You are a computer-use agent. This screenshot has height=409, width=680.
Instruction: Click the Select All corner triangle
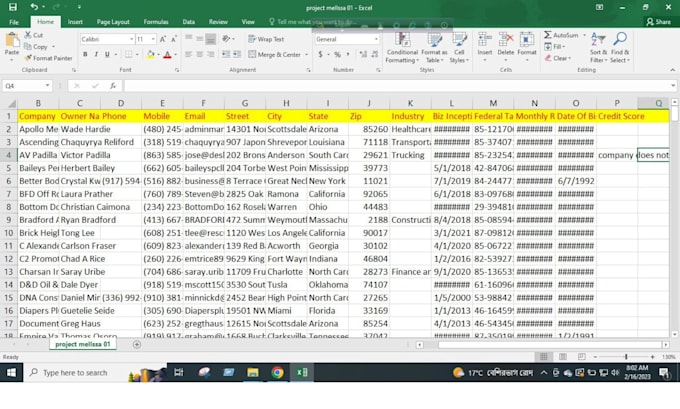pyautogui.click(x=12, y=103)
